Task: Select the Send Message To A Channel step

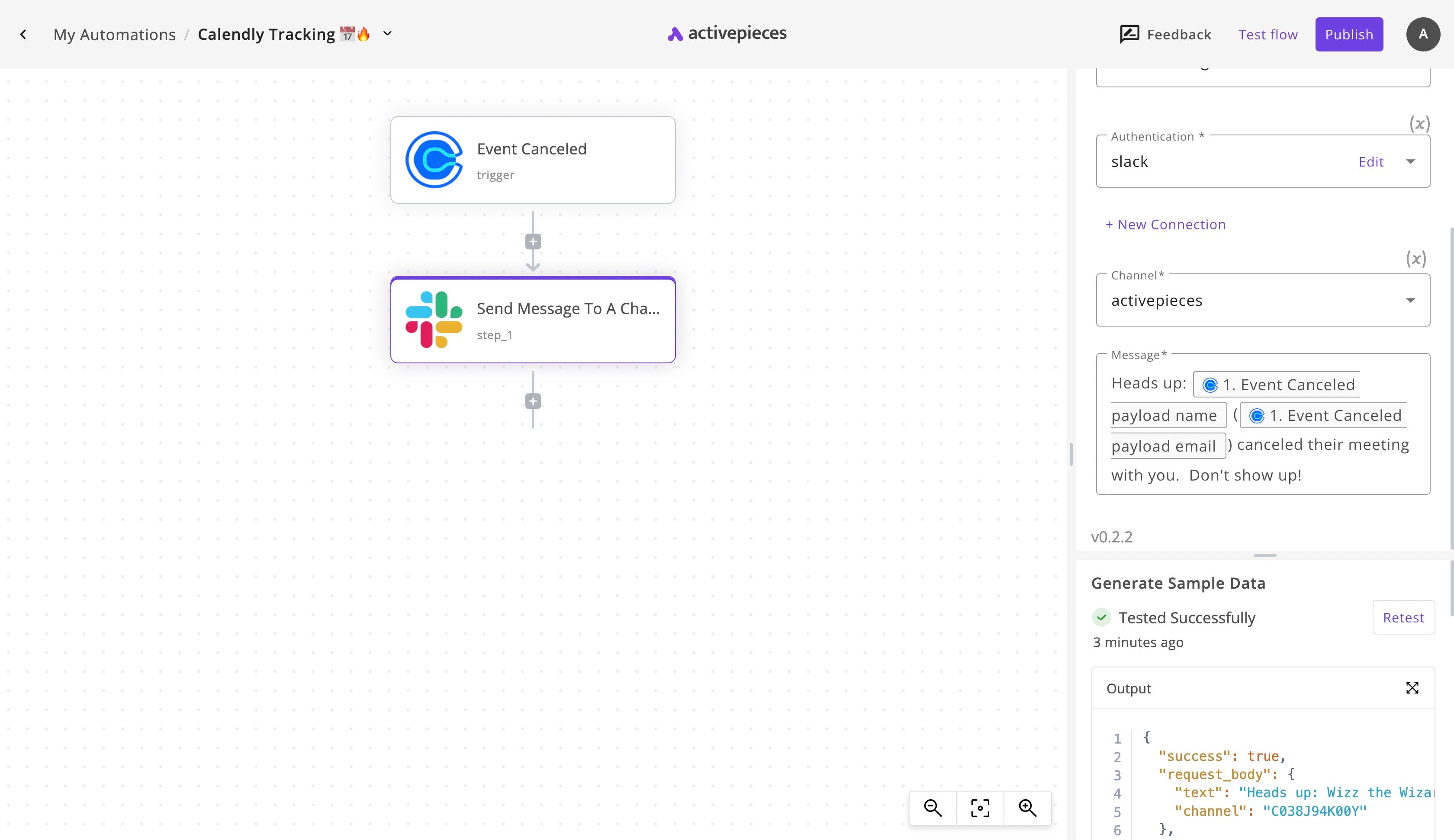Action: tap(533, 320)
